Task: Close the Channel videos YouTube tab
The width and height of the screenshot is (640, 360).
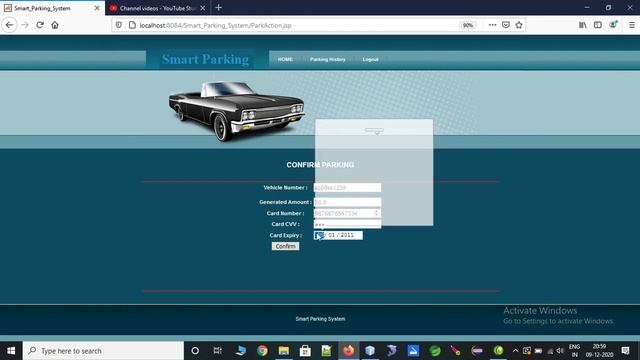Action: pyautogui.click(x=203, y=8)
